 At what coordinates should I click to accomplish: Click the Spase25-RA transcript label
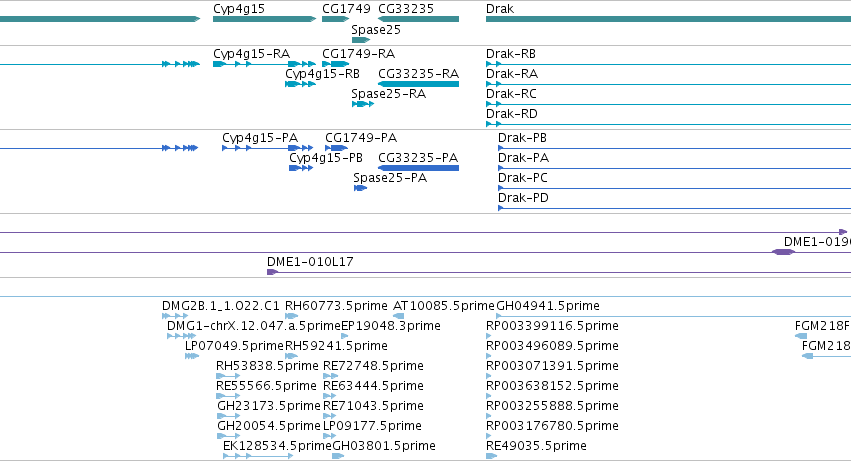(389, 94)
